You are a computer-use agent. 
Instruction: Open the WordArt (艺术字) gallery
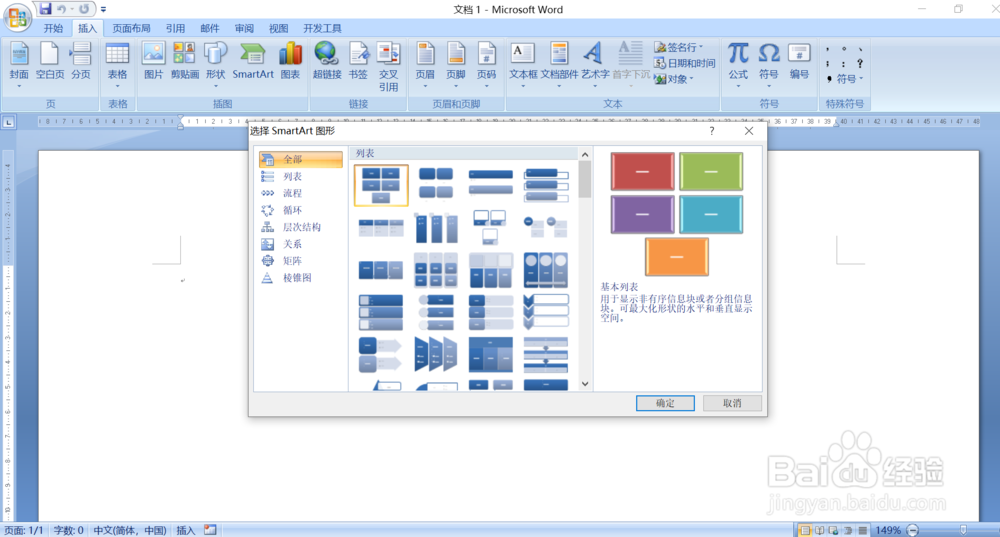pos(595,62)
